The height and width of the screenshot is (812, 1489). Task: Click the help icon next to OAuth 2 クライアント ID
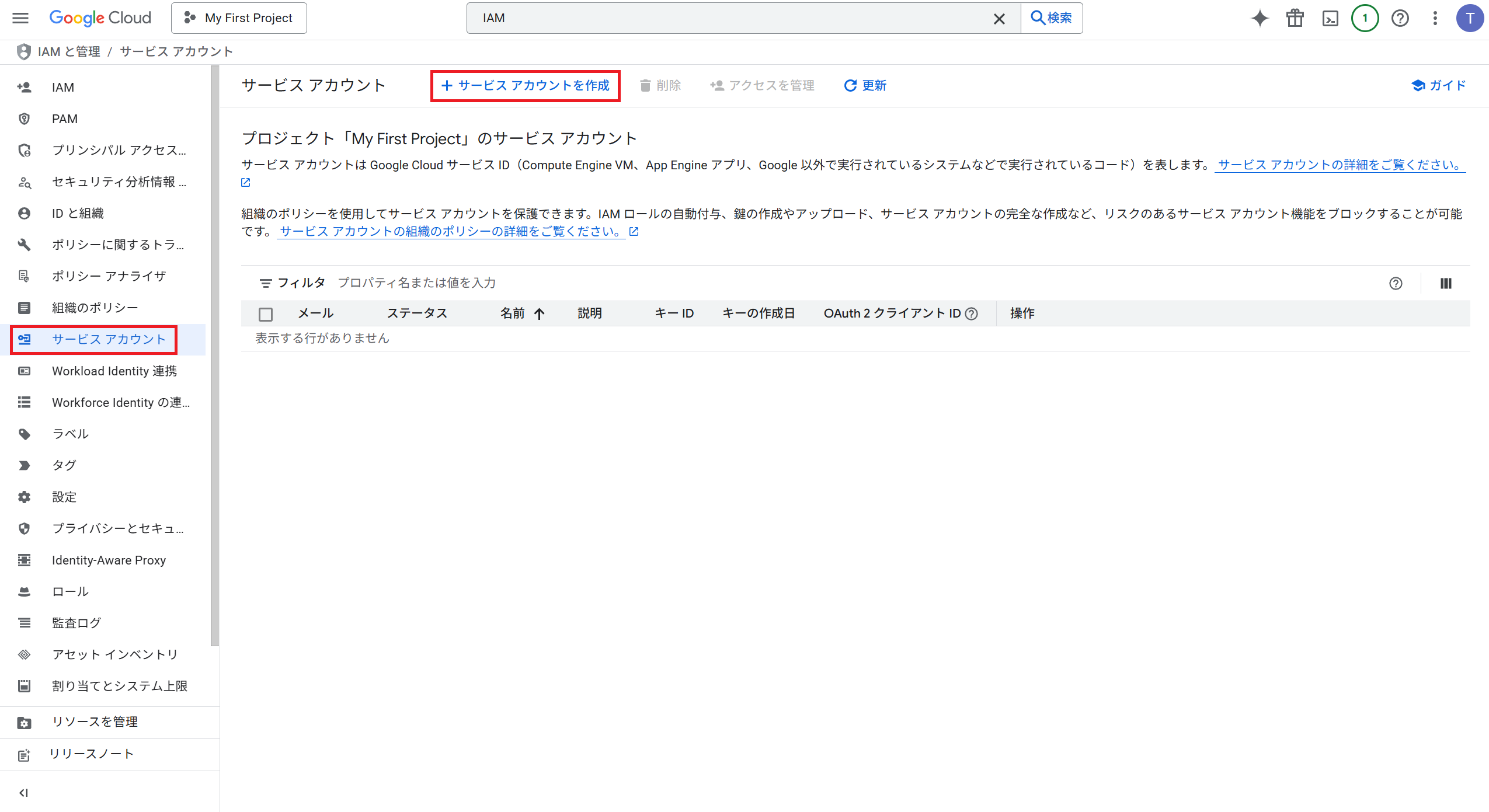coord(972,313)
